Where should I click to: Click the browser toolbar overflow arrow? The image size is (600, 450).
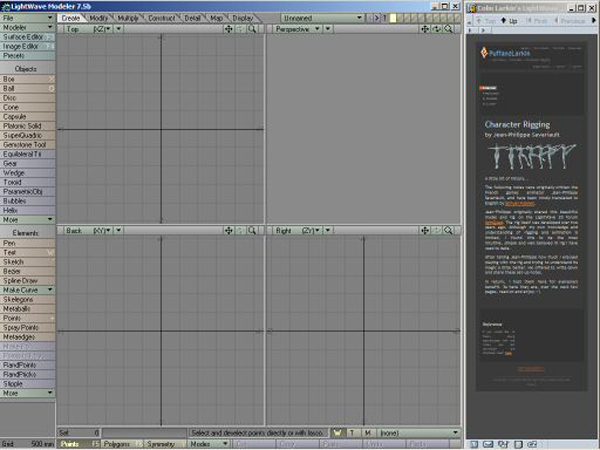point(594,21)
